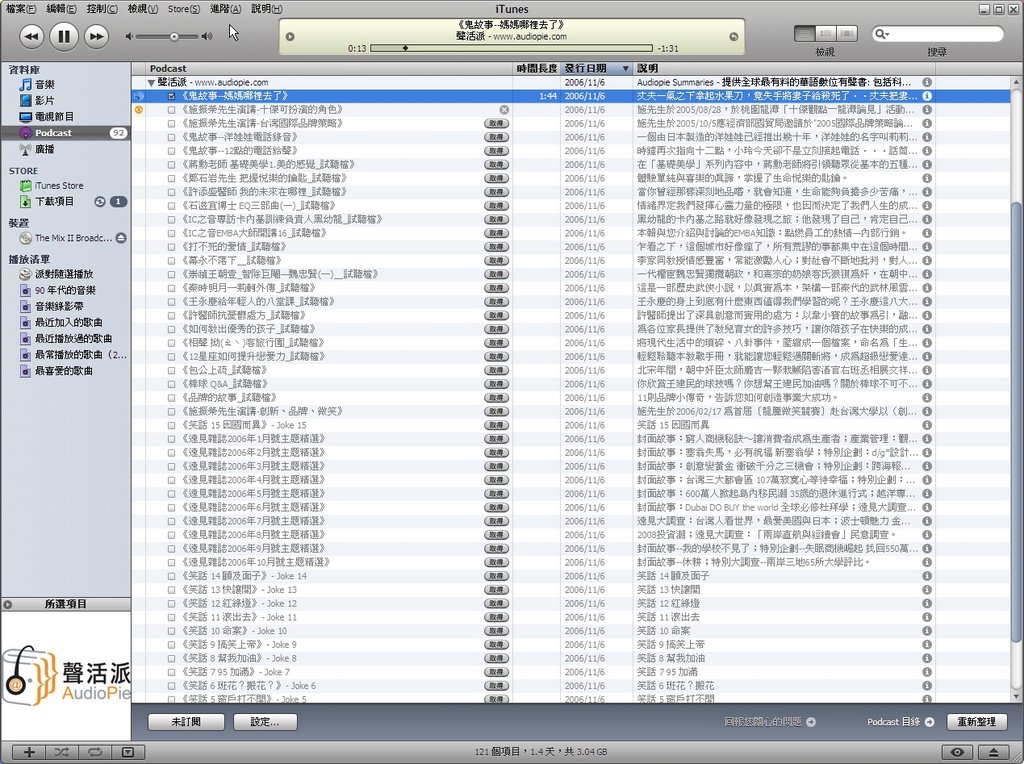This screenshot has height=764, width=1024.
Task: Check the 棒球 Q&A_試聽檔 checkbox
Action: (171, 384)
